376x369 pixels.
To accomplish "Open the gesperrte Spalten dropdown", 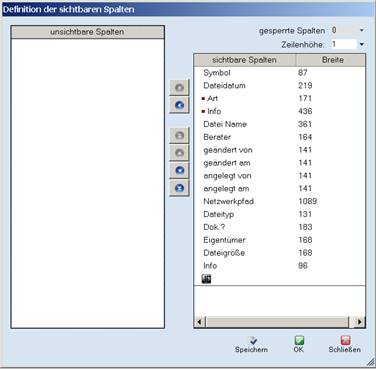I will (x=362, y=30).
